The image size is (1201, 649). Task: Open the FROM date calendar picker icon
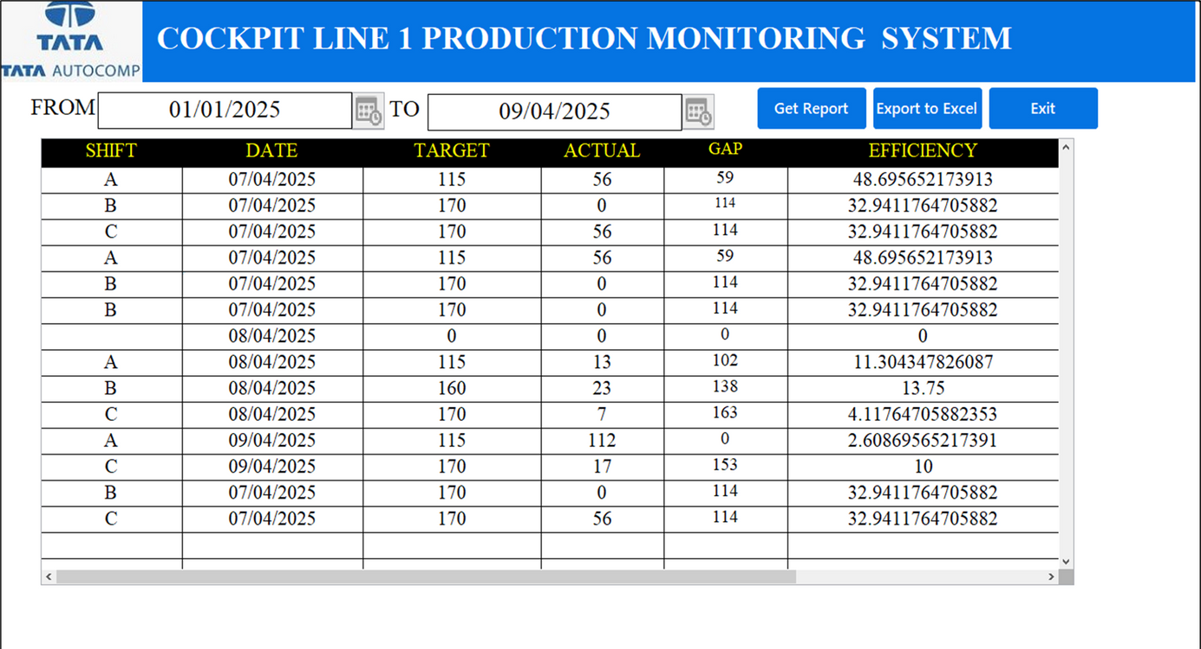click(368, 111)
